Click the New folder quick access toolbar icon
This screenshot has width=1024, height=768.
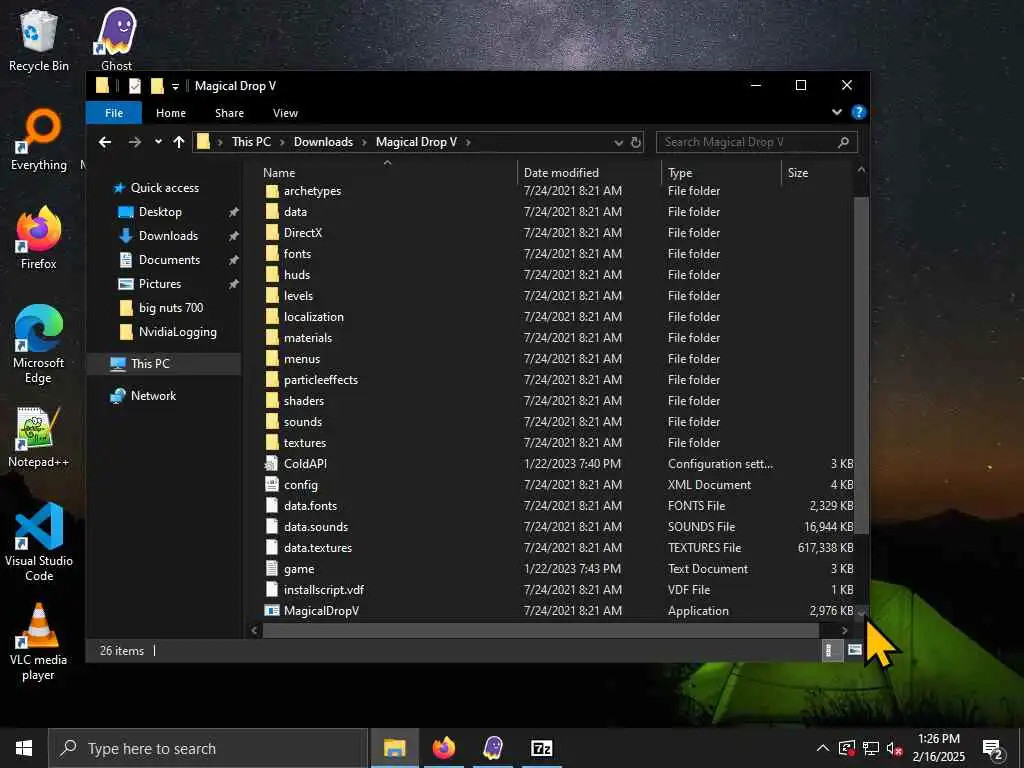(157, 86)
